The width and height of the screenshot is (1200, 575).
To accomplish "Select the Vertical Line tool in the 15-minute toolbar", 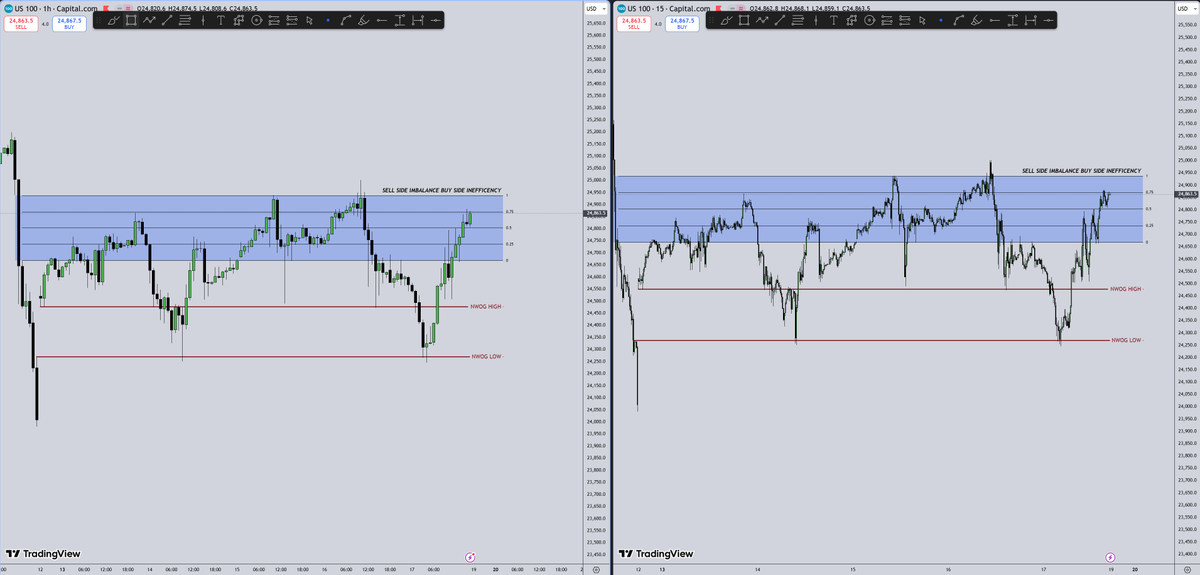I will (816, 20).
